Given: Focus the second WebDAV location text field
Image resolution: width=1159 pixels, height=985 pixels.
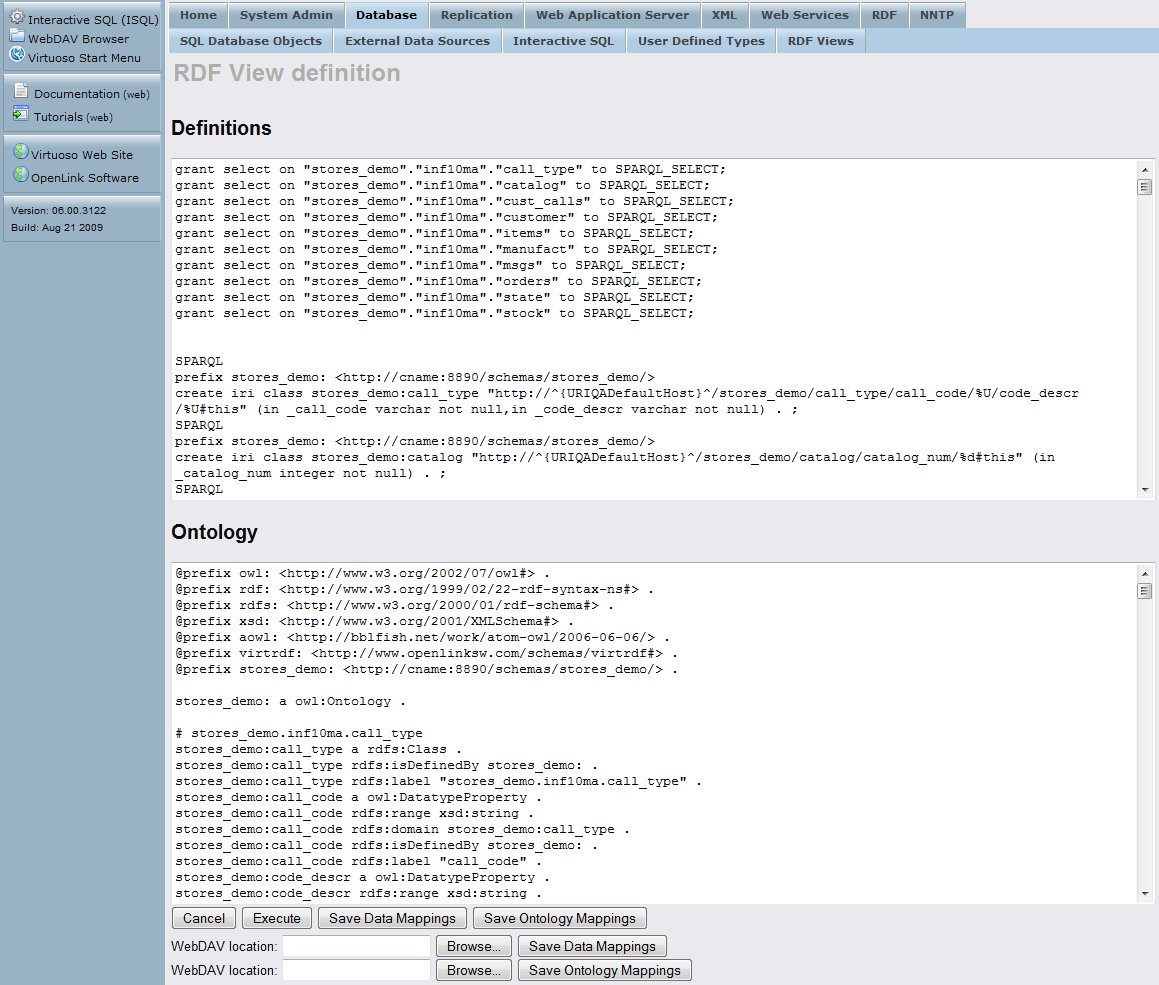Looking at the screenshot, I should [356, 970].
